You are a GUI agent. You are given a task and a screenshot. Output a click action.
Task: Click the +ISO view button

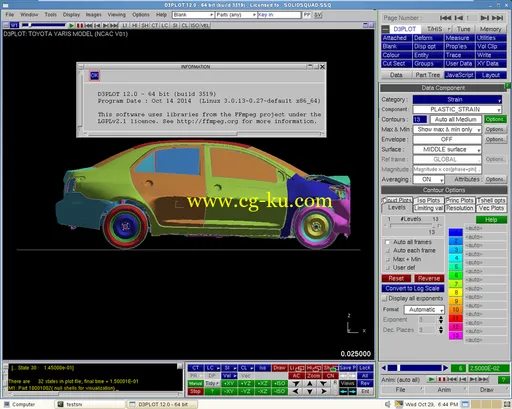(279, 383)
